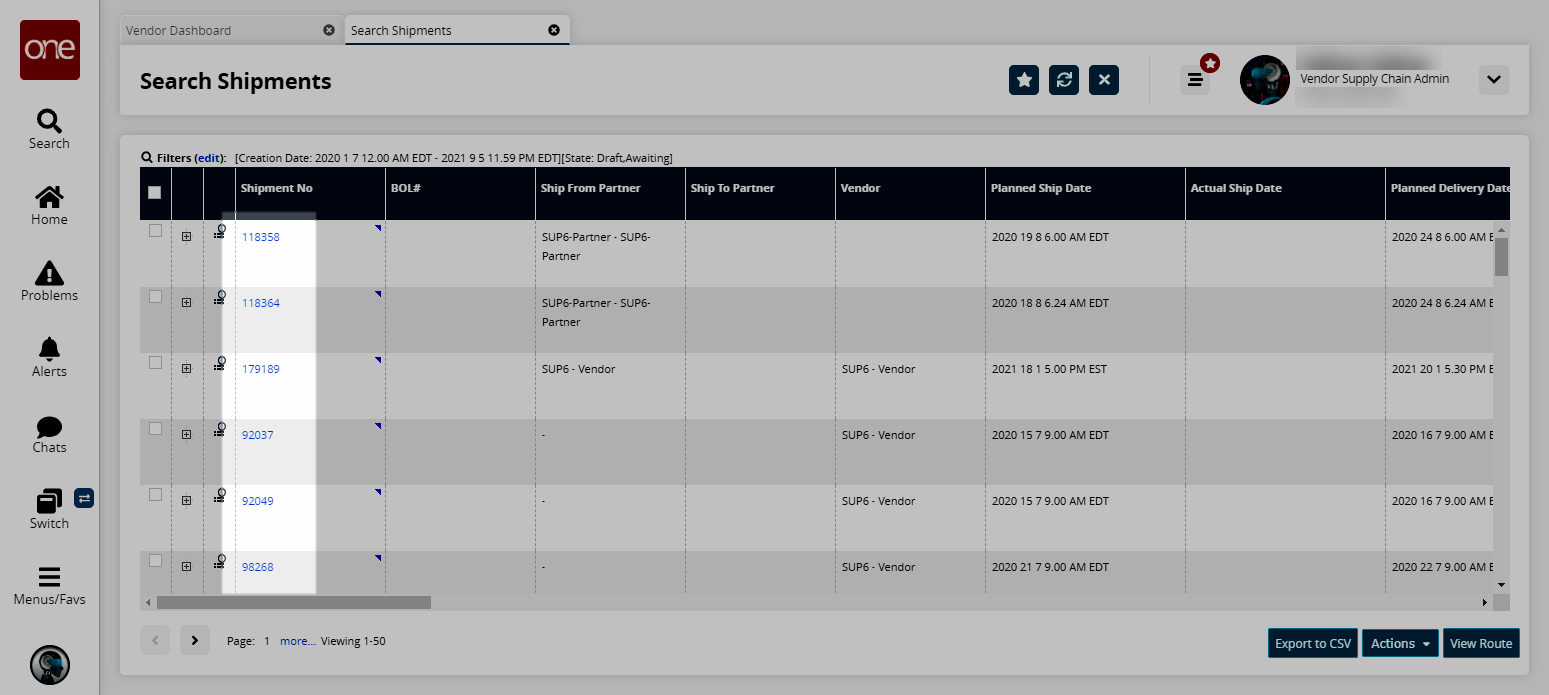
Task: Go to Home in sidebar
Action: click(49, 206)
